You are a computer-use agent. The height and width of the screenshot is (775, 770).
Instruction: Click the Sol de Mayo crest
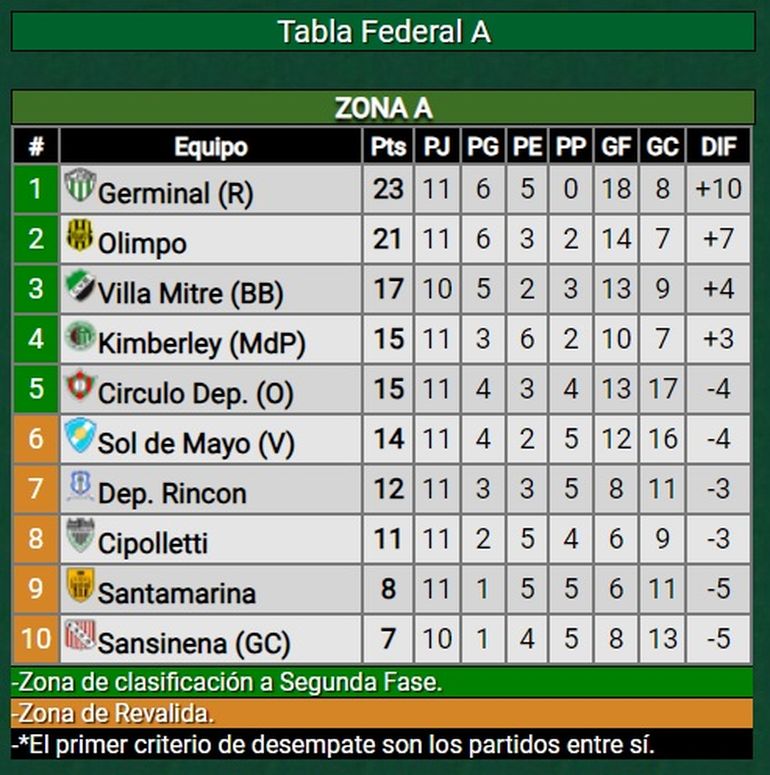pyautogui.click(x=79, y=436)
